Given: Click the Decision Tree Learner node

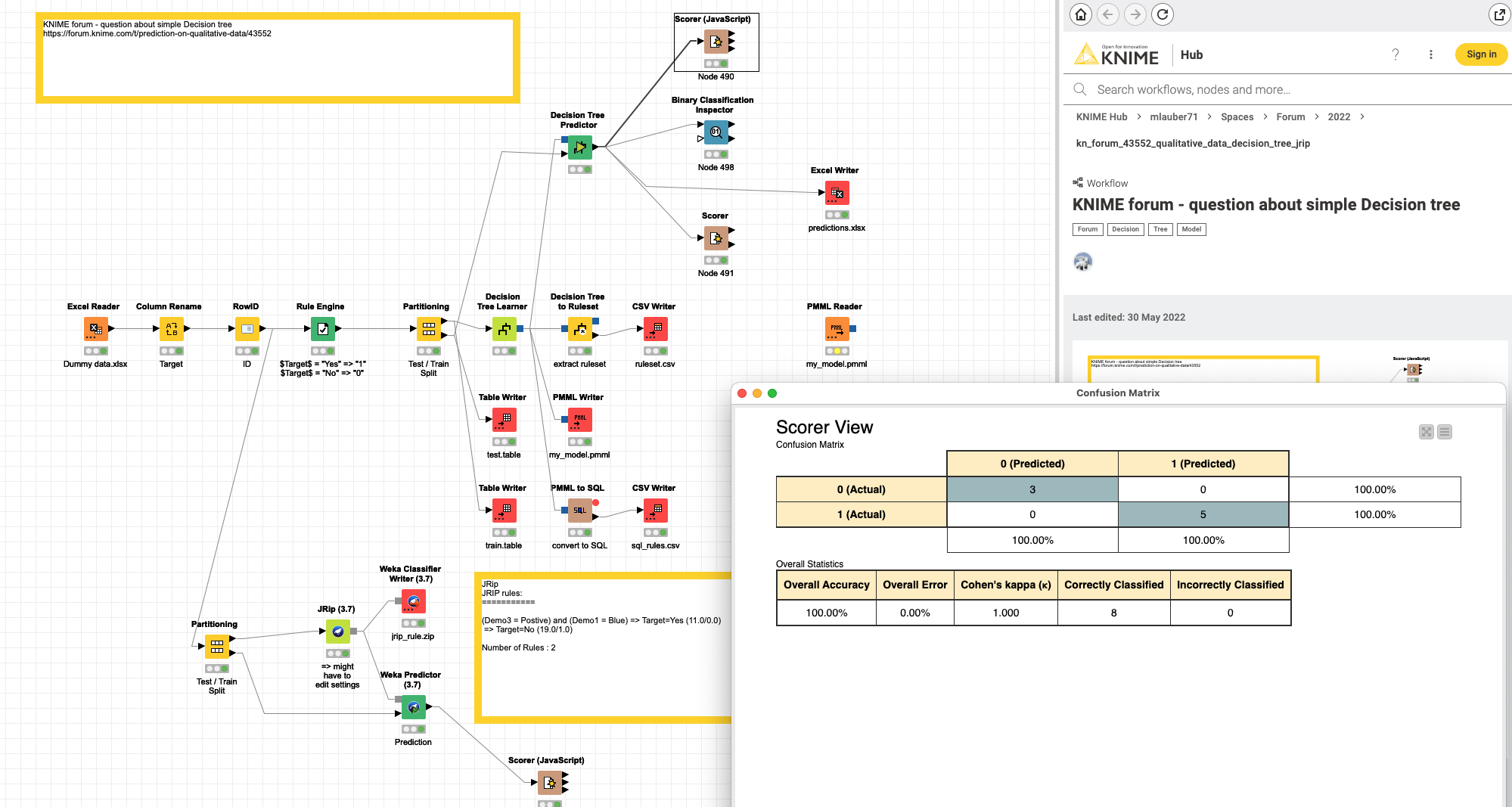Looking at the screenshot, I should pos(504,329).
